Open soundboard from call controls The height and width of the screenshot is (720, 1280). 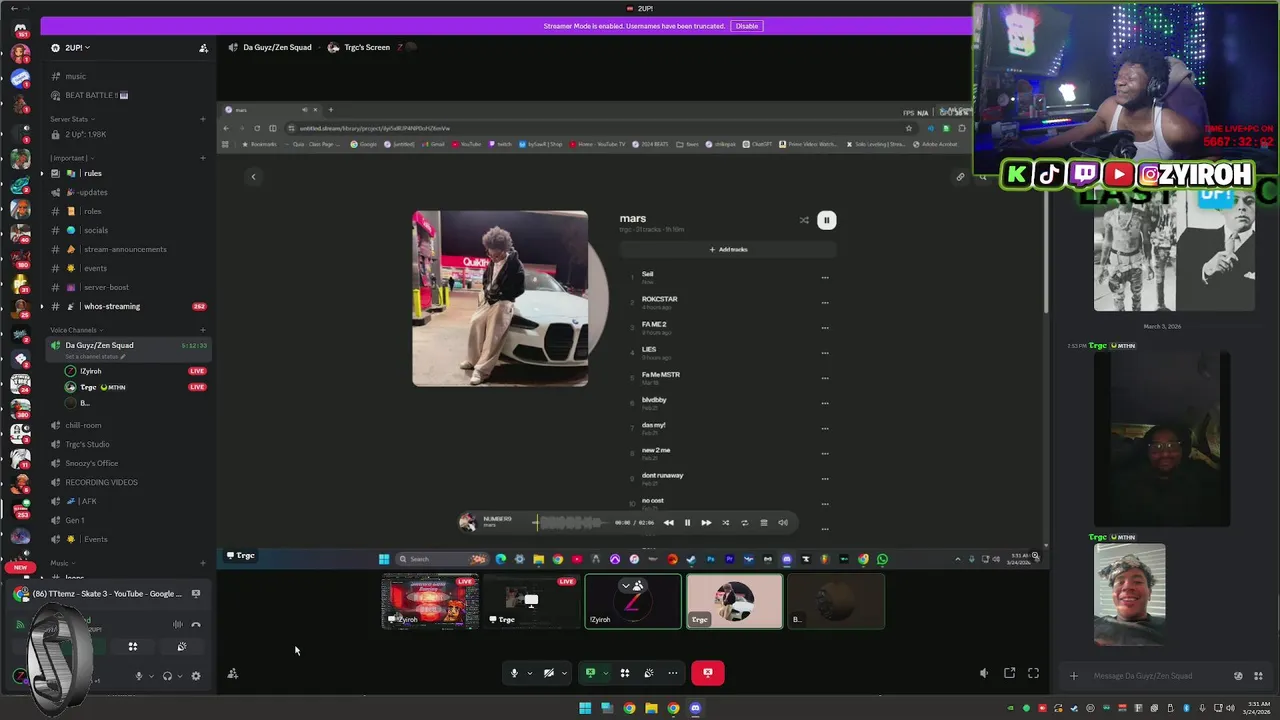click(649, 673)
